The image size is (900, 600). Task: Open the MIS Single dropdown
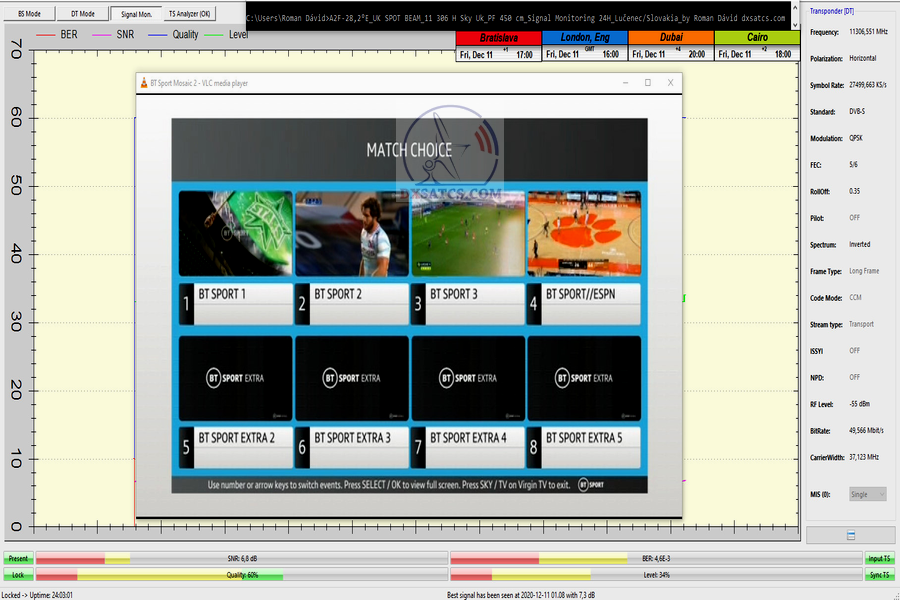[x=867, y=494]
